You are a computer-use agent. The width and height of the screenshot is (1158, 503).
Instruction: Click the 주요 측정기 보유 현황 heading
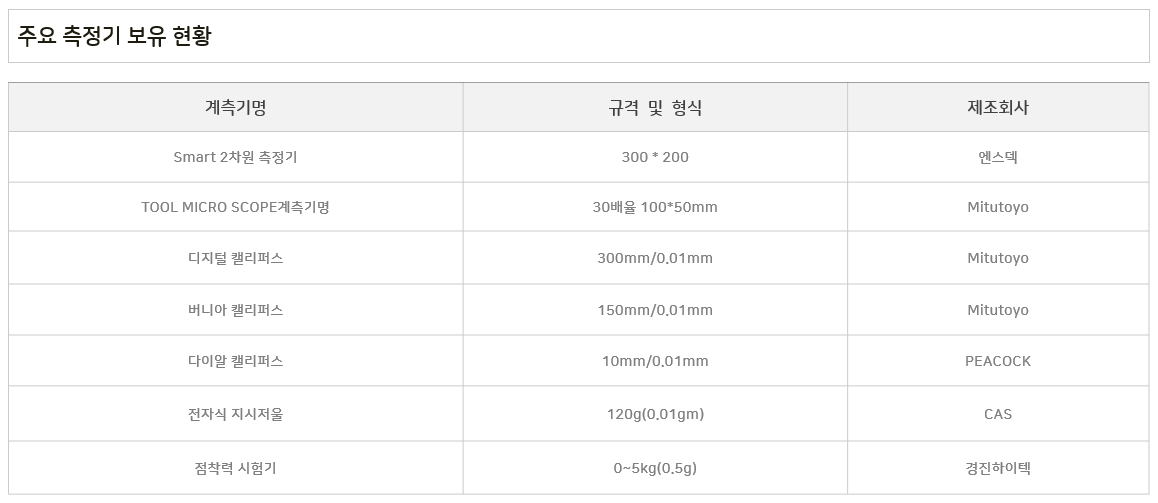pos(114,36)
